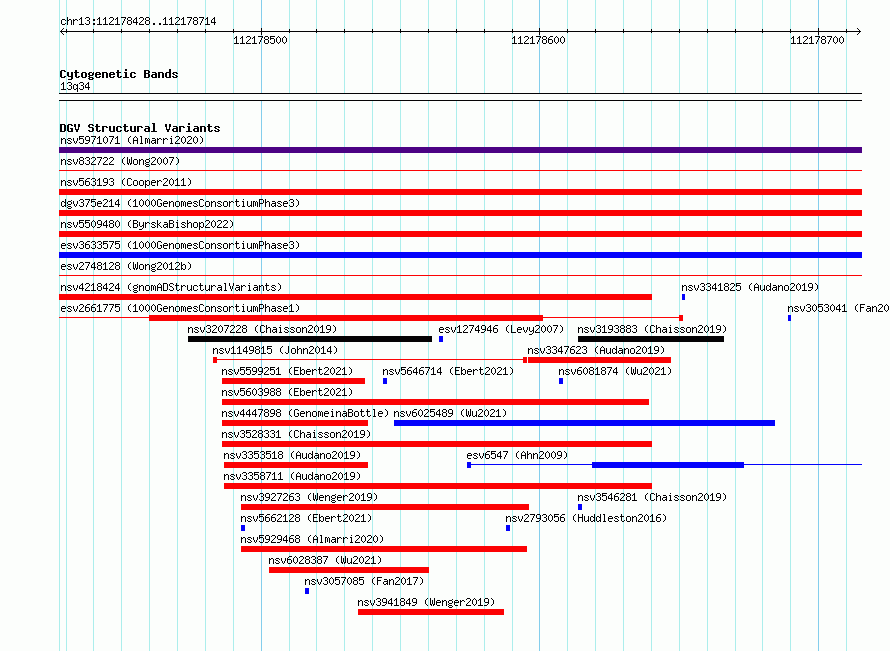Open the nsv3358711 (Audano2019) label
The height and width of the screenshot is (651, 890).
[292, 476]
